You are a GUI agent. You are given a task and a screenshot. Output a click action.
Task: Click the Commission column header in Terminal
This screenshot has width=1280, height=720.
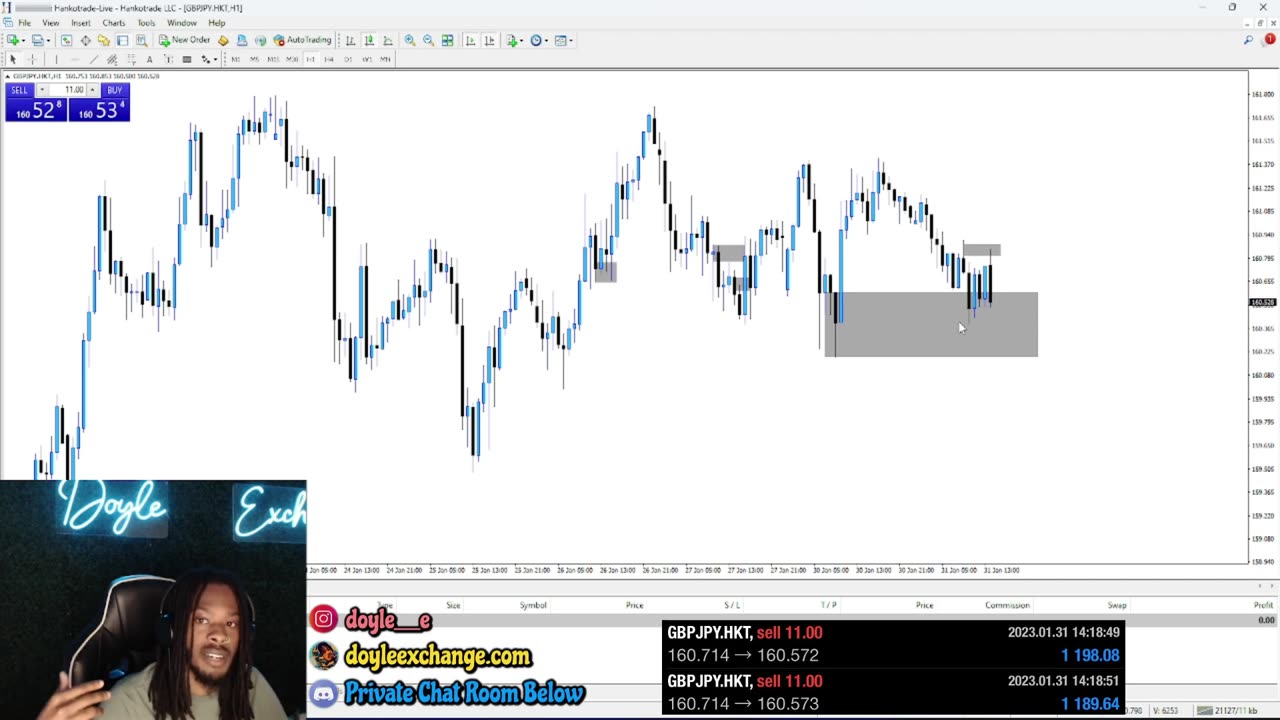(1007, 605)
